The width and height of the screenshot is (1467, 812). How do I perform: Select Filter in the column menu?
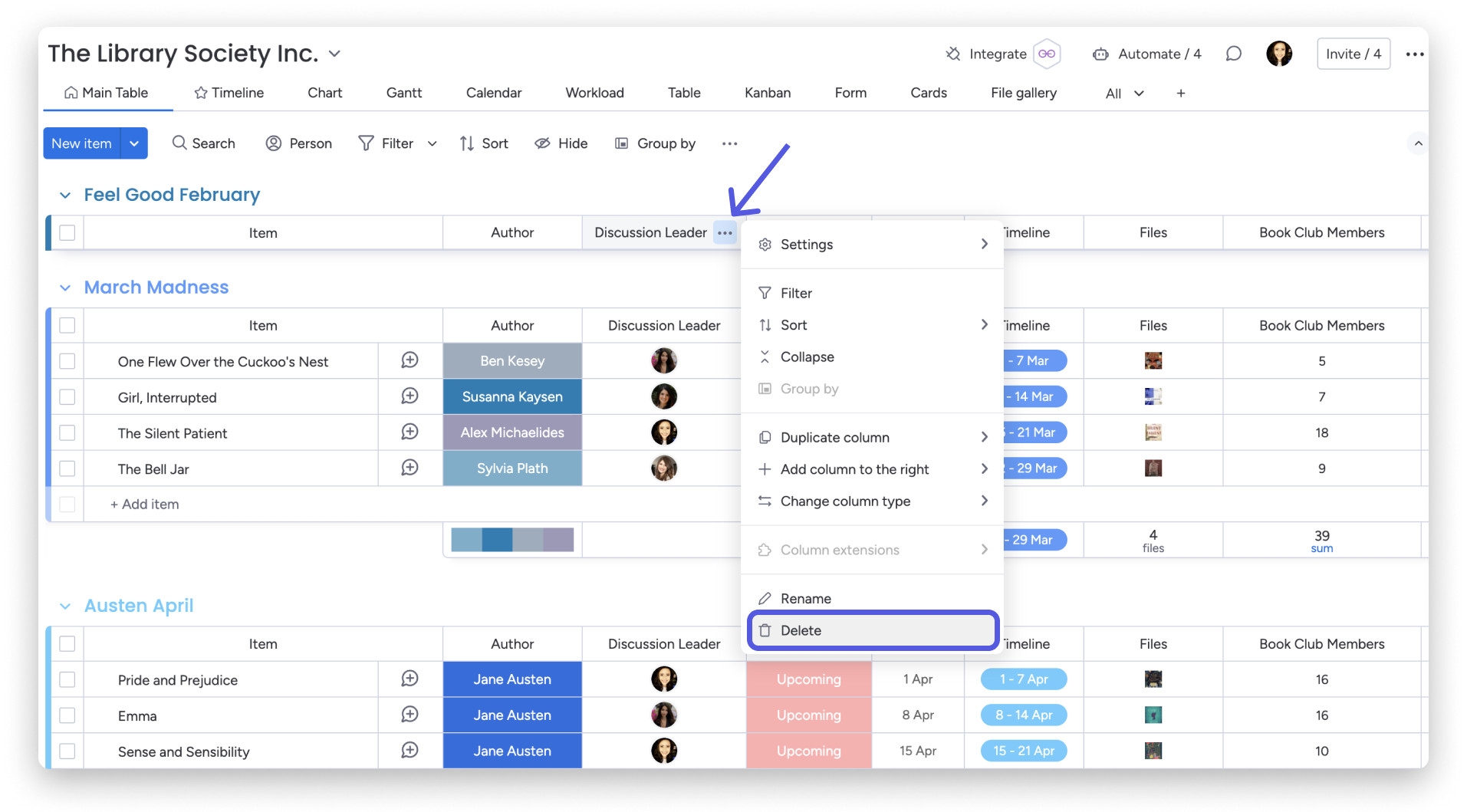point(873,293)
